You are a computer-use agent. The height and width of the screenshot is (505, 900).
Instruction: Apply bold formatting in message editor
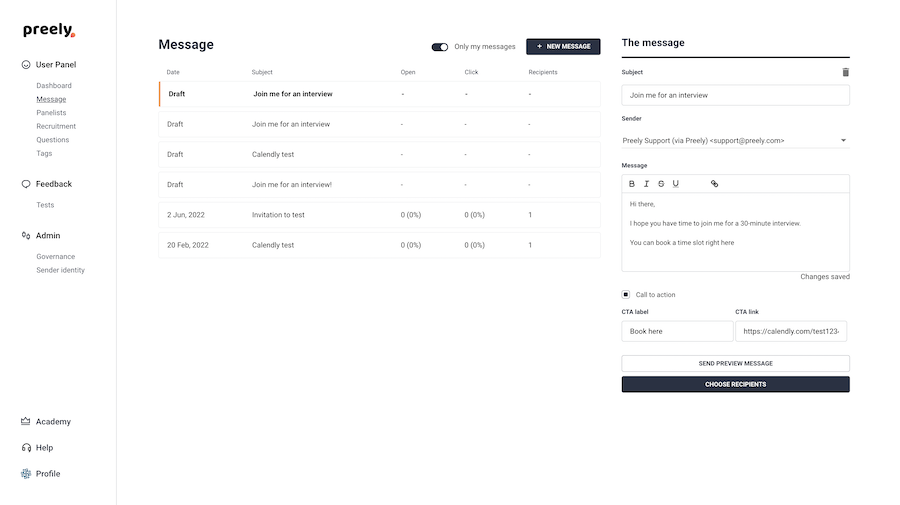point(631,184)
